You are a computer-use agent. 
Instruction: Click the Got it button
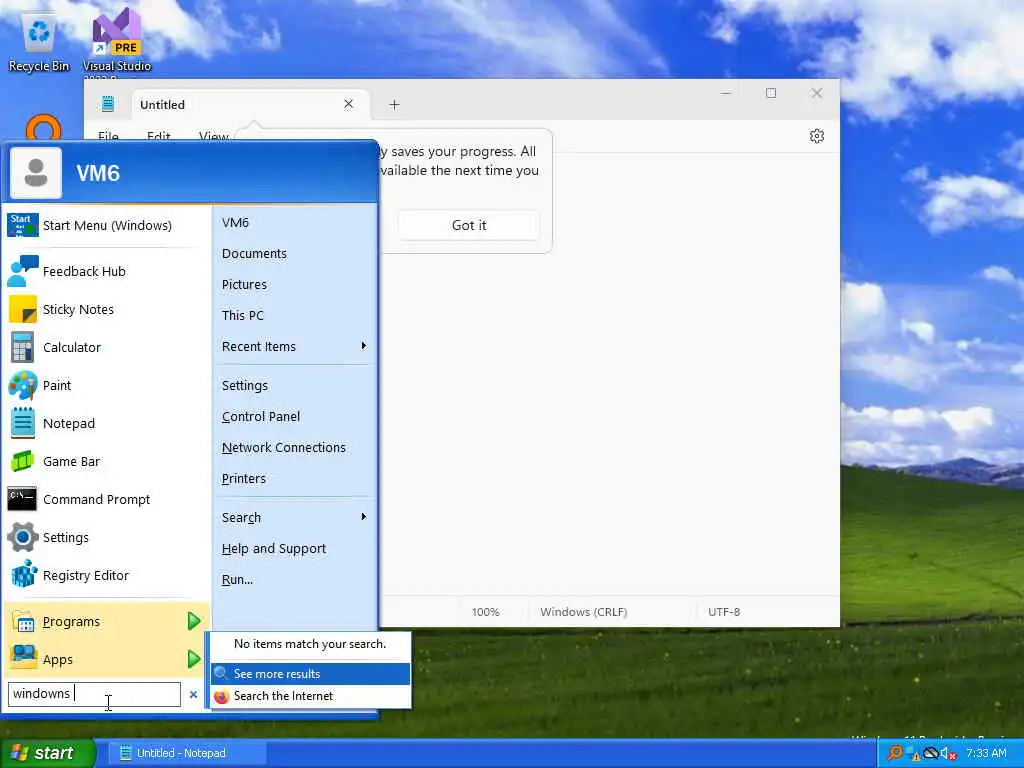pyautogui.click(x=469, y=225)
